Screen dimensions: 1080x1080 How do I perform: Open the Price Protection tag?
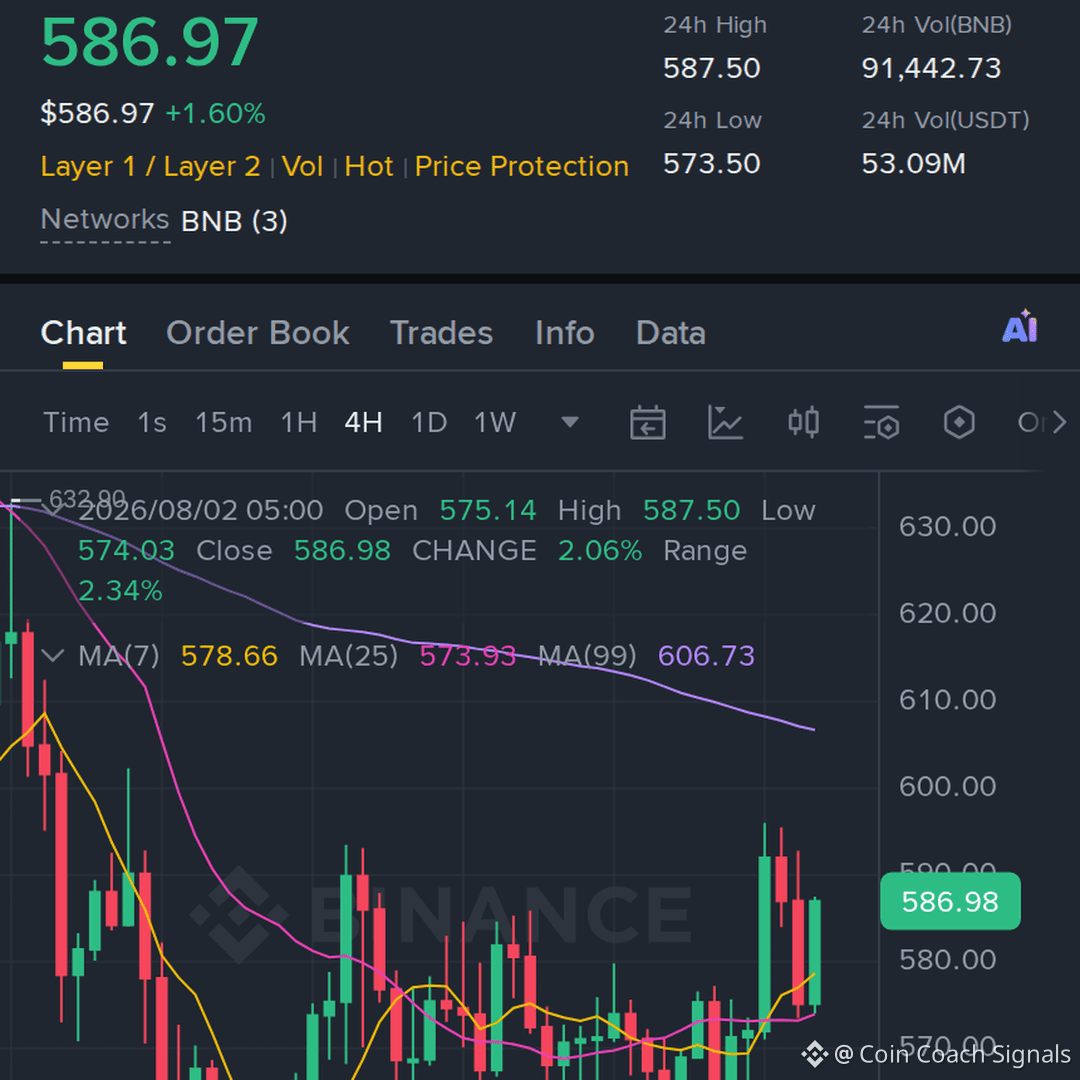pyautogui.click(x=521, y=166)
